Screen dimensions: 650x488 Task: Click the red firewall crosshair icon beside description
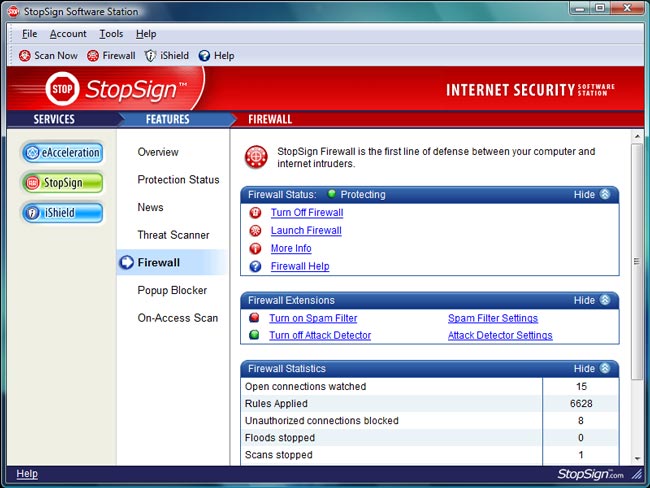click(256, 157)
